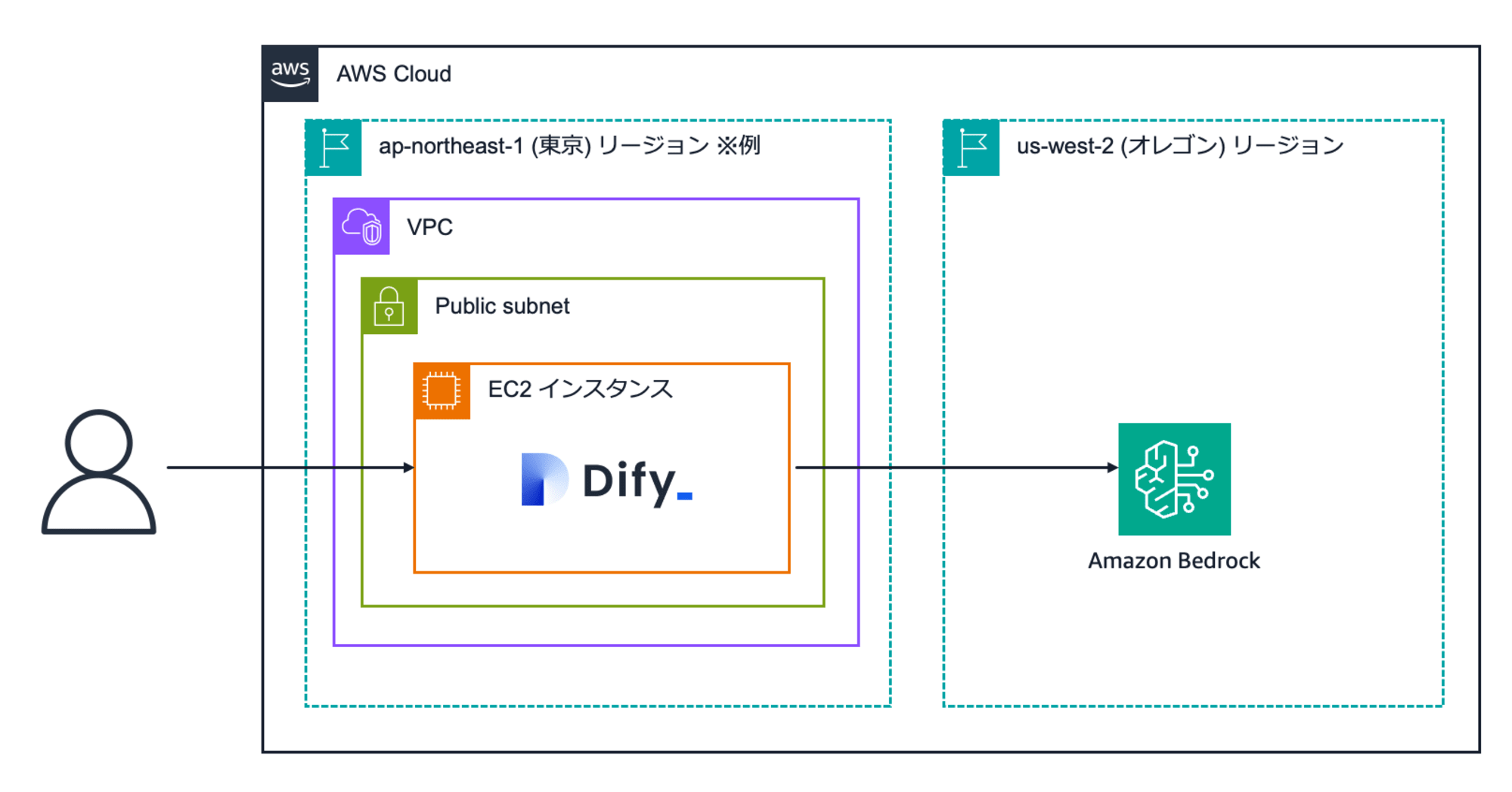Image resolution: width=1512 pixels, height=792 pixels.
Task: Click the user silhouette icon
Action: [x=99, y=472]
